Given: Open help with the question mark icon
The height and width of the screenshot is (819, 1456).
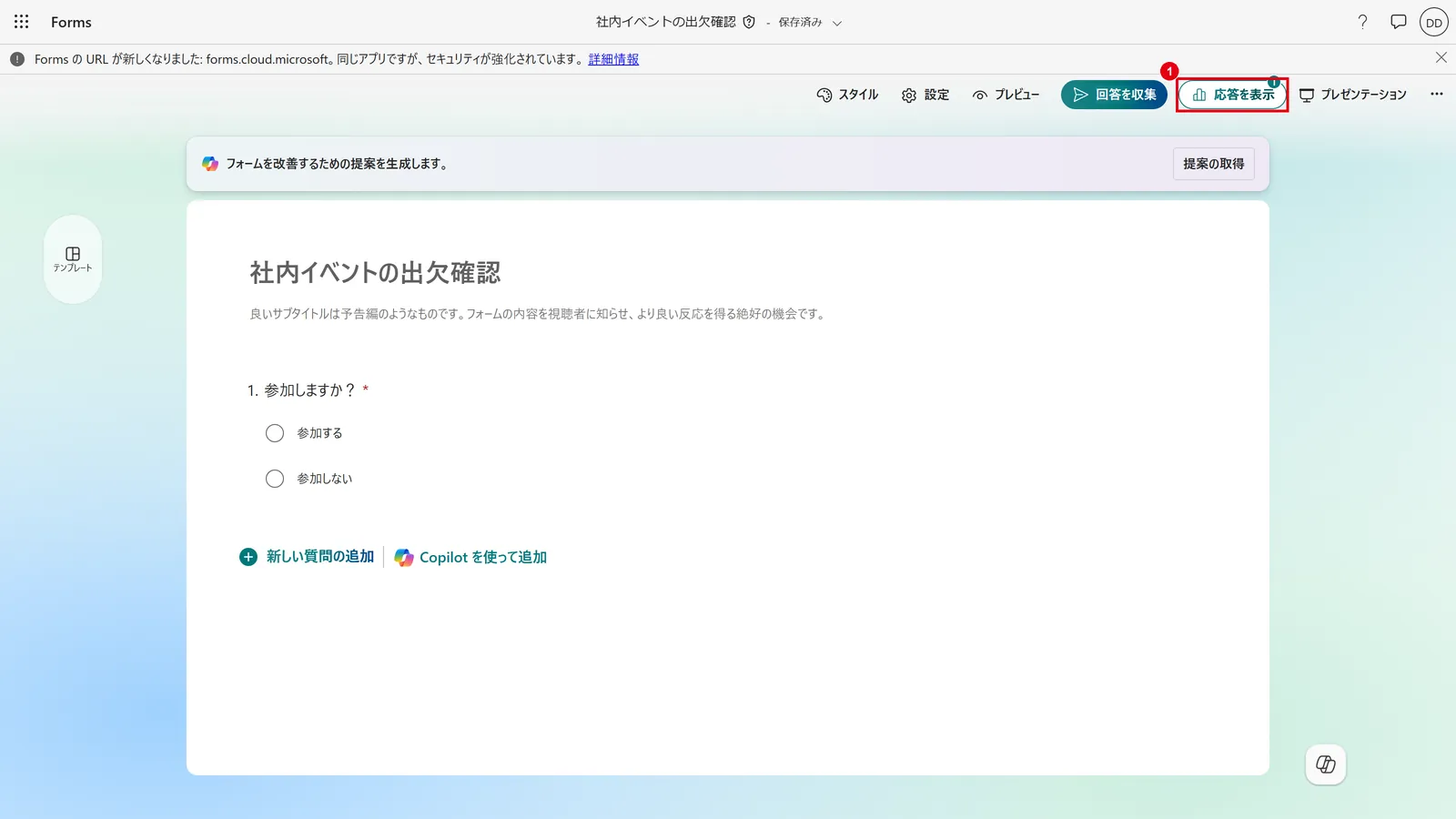Looking at the screenshot, I should click(1362, 22).
